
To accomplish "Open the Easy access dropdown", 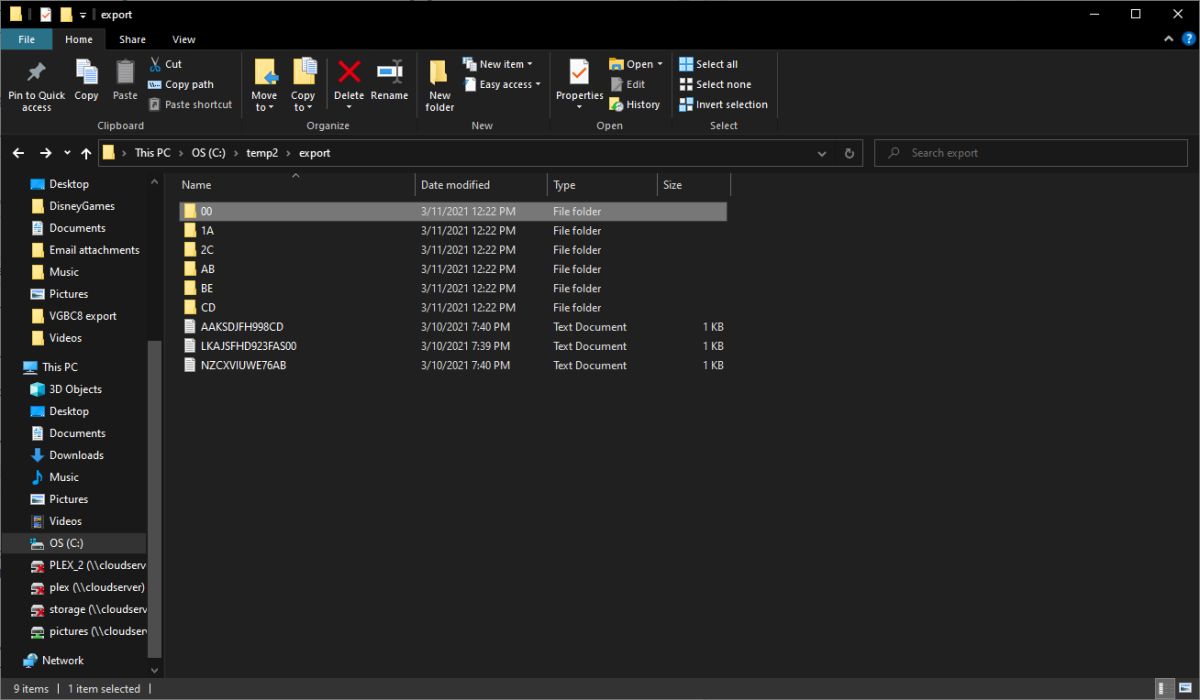I will (502, 84).
